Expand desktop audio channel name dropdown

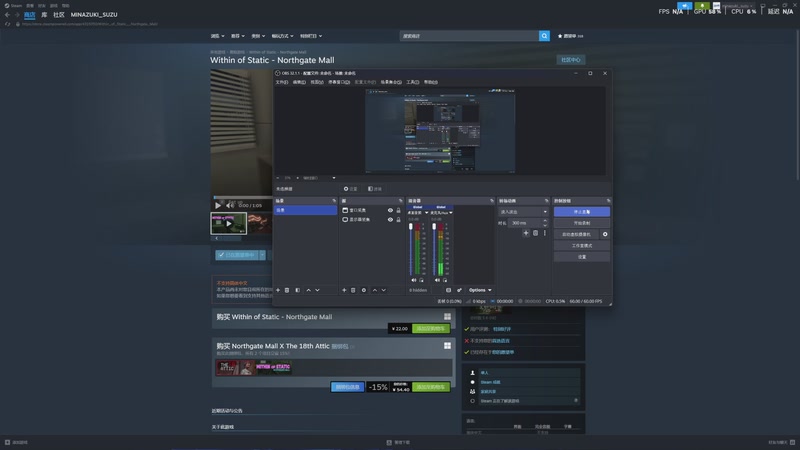[x=427, y=213]
